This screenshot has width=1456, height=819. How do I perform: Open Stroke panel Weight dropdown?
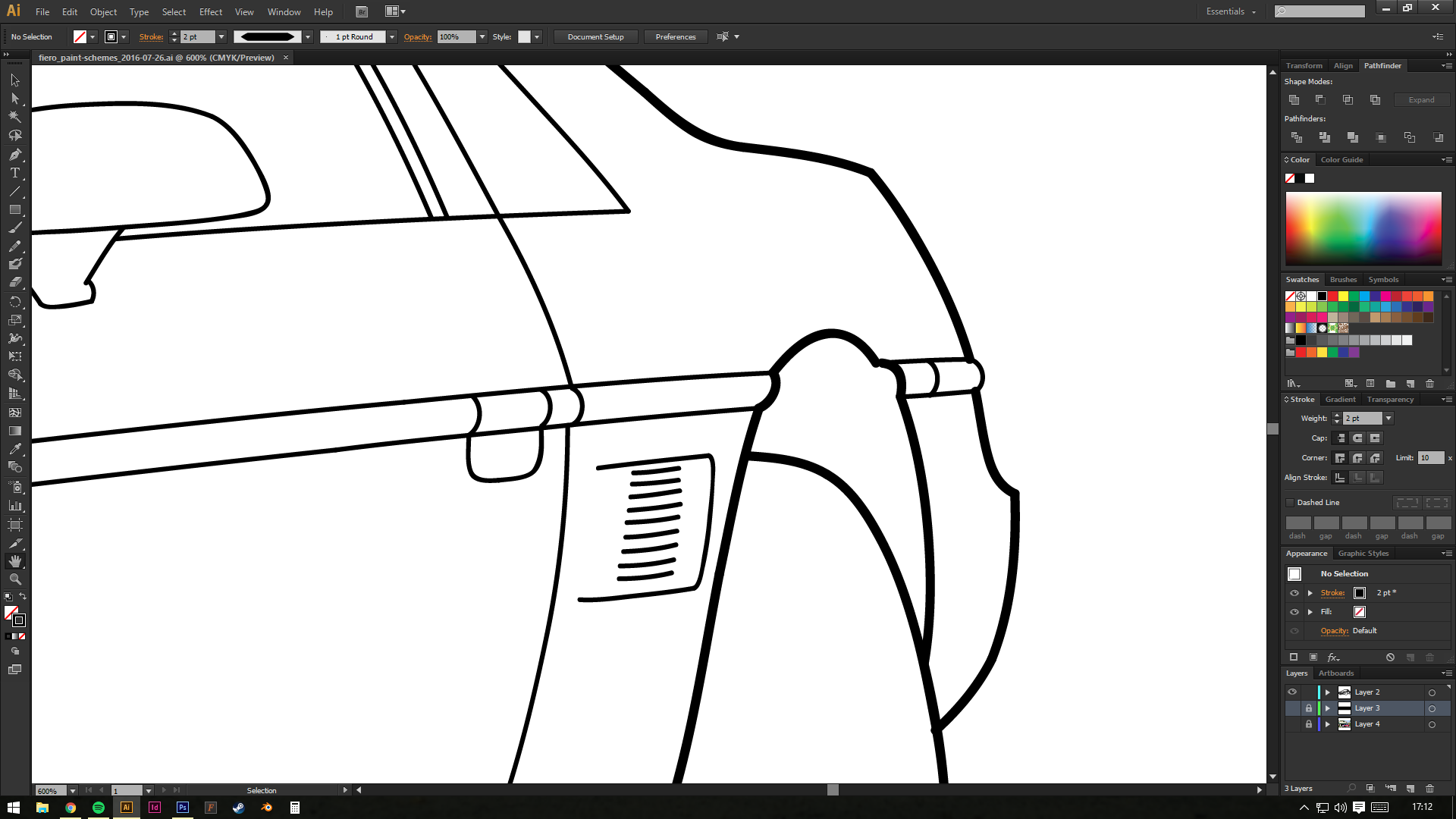(1389, 419)
